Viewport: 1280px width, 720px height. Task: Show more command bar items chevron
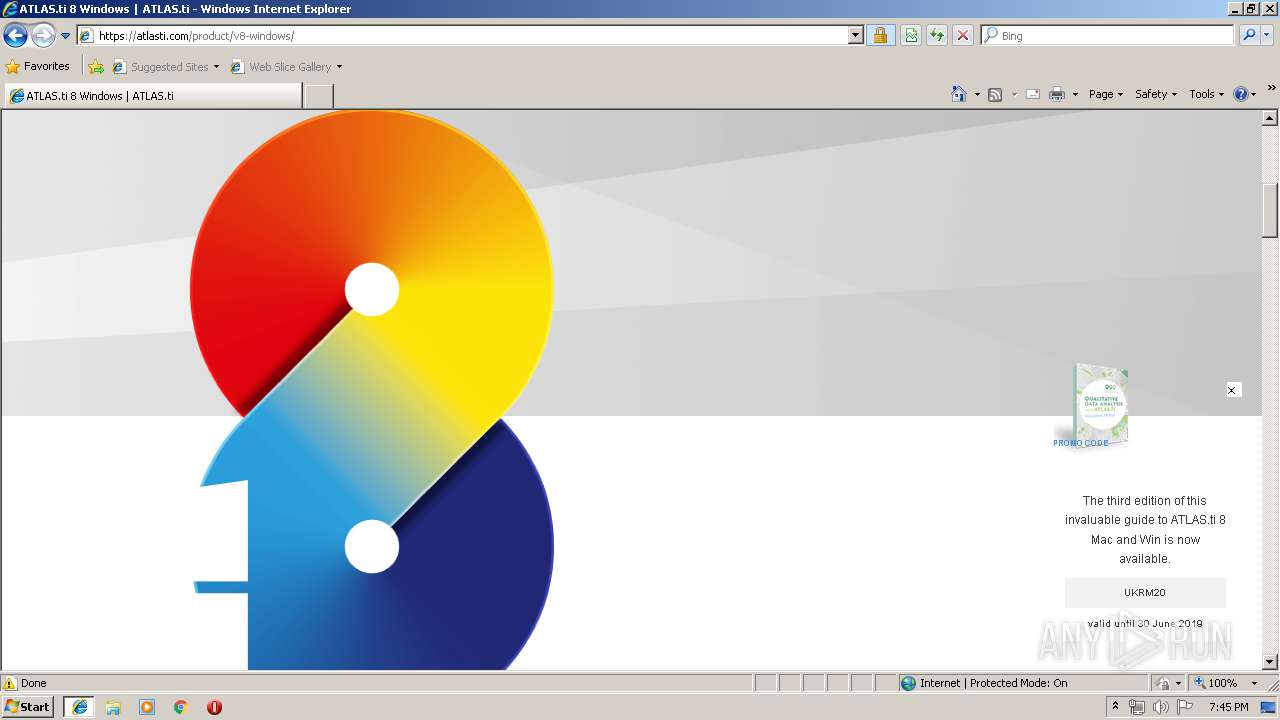click(1271, 88)
